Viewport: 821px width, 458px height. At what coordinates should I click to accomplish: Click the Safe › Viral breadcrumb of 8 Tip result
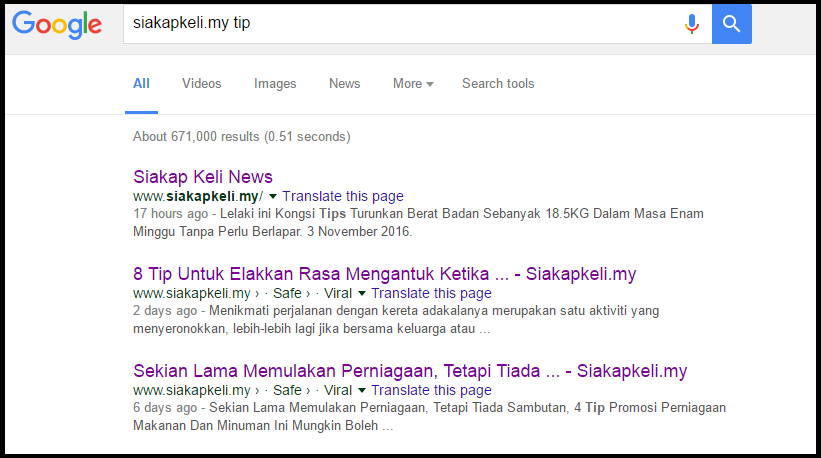[312, 293]
